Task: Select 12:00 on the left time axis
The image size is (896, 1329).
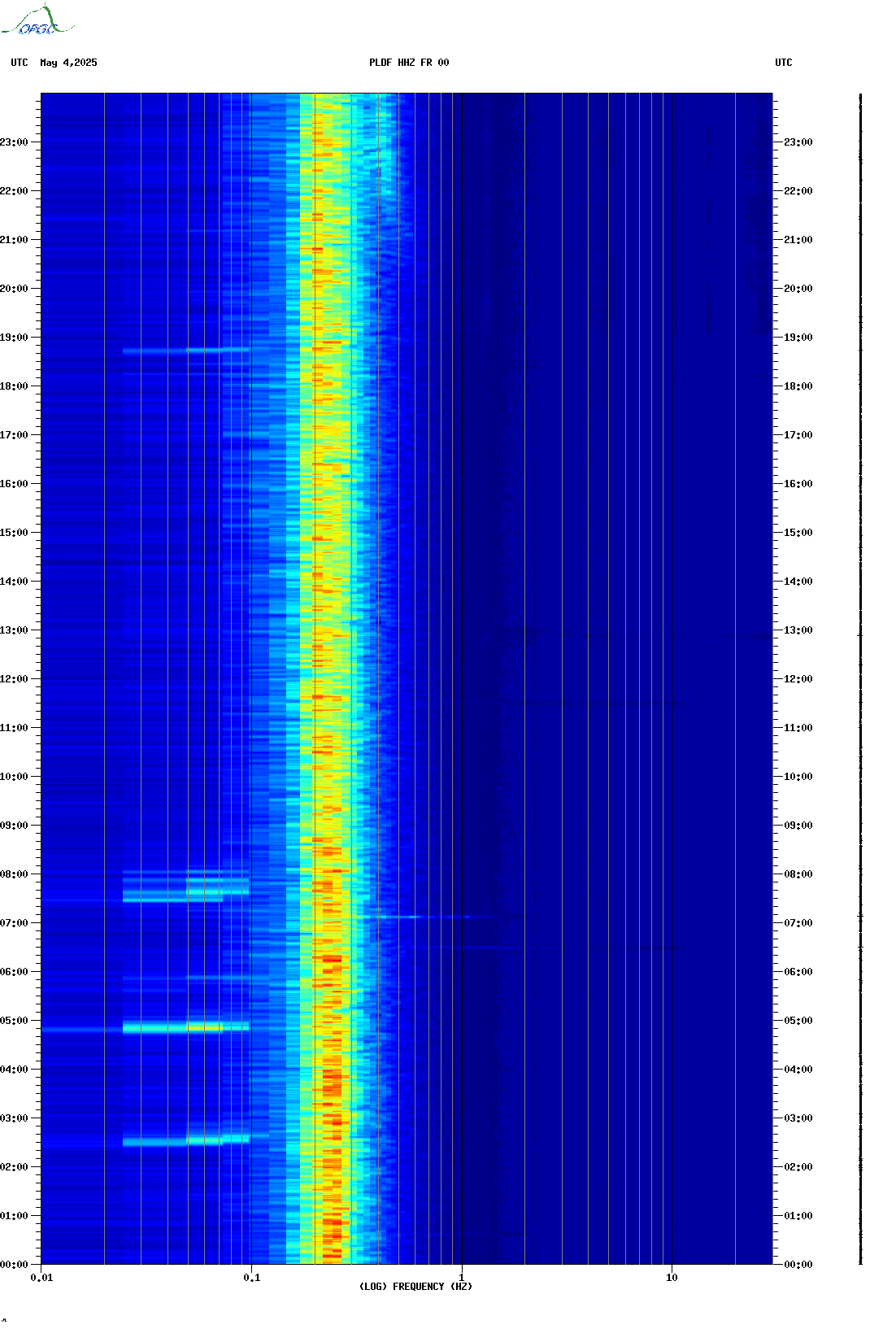Action: click(14, 679)
